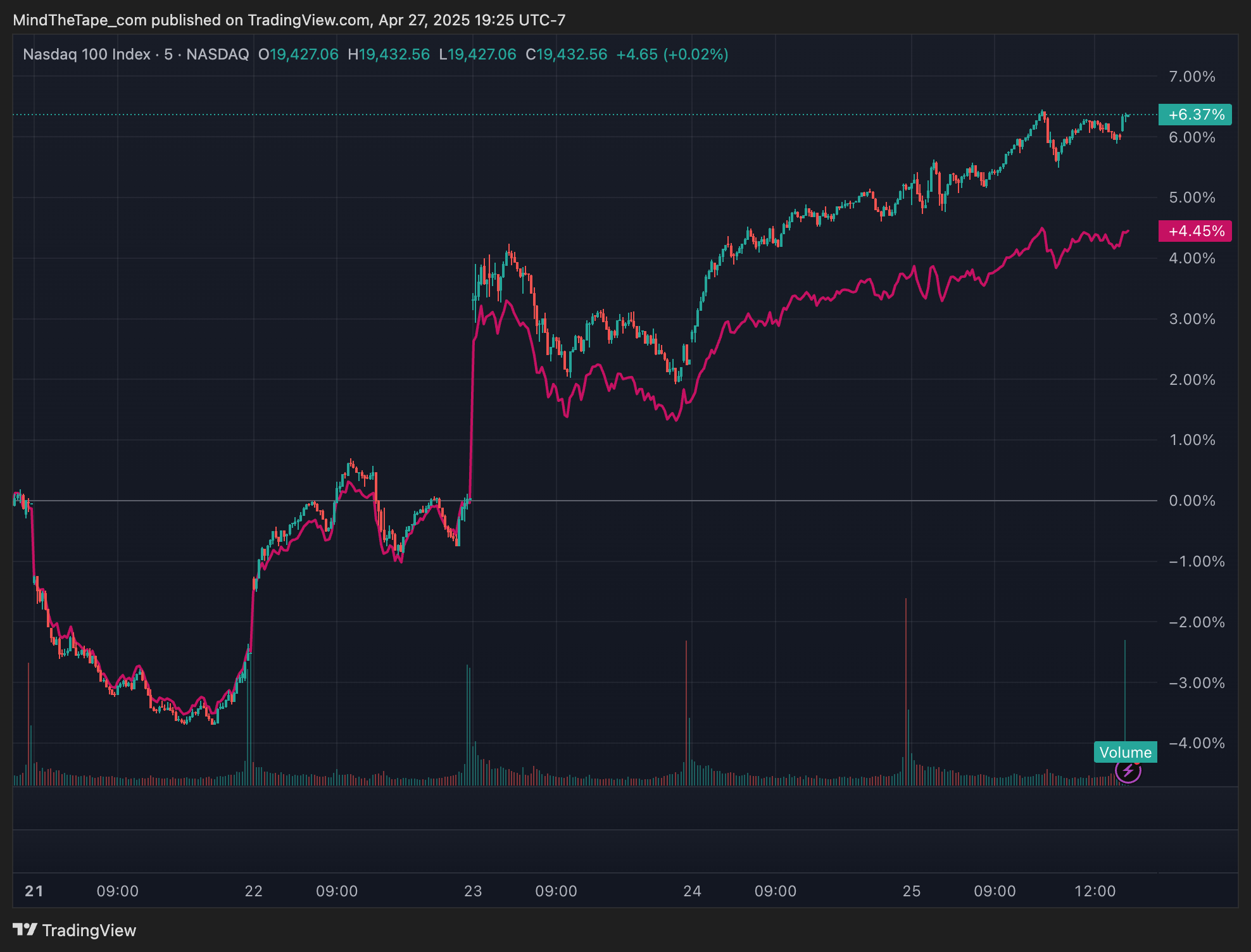Select date label 24 on time axis
The width and height of the screenshot is (1251, 952).
[x=692, y=891]
